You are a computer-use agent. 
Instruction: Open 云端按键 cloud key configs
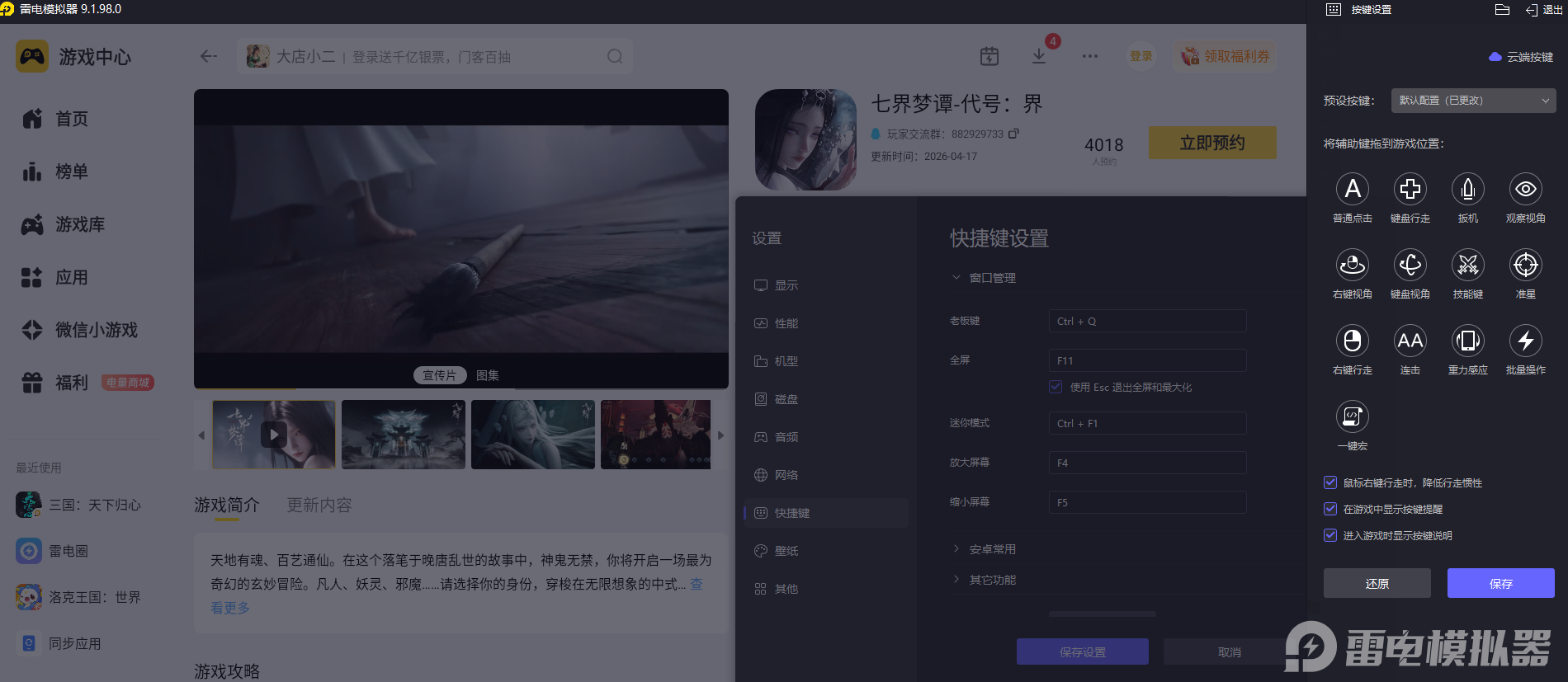1521,57
